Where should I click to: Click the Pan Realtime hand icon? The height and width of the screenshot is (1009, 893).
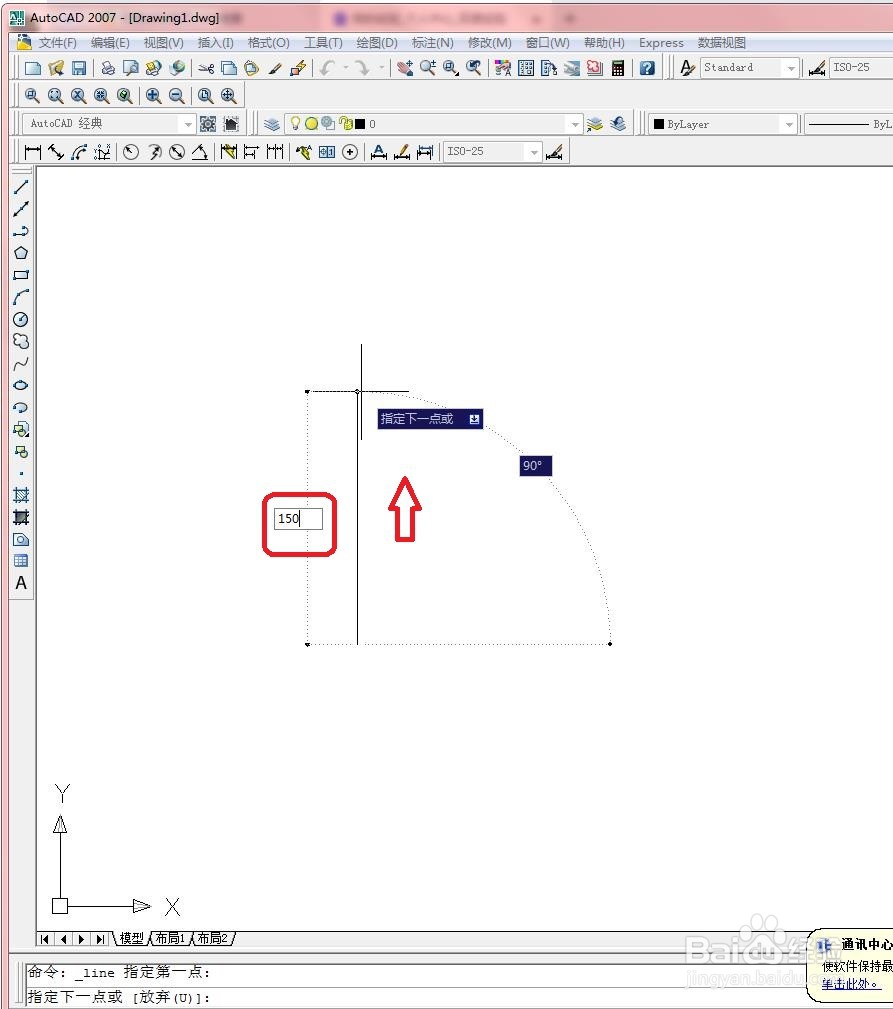coord(405,68)
